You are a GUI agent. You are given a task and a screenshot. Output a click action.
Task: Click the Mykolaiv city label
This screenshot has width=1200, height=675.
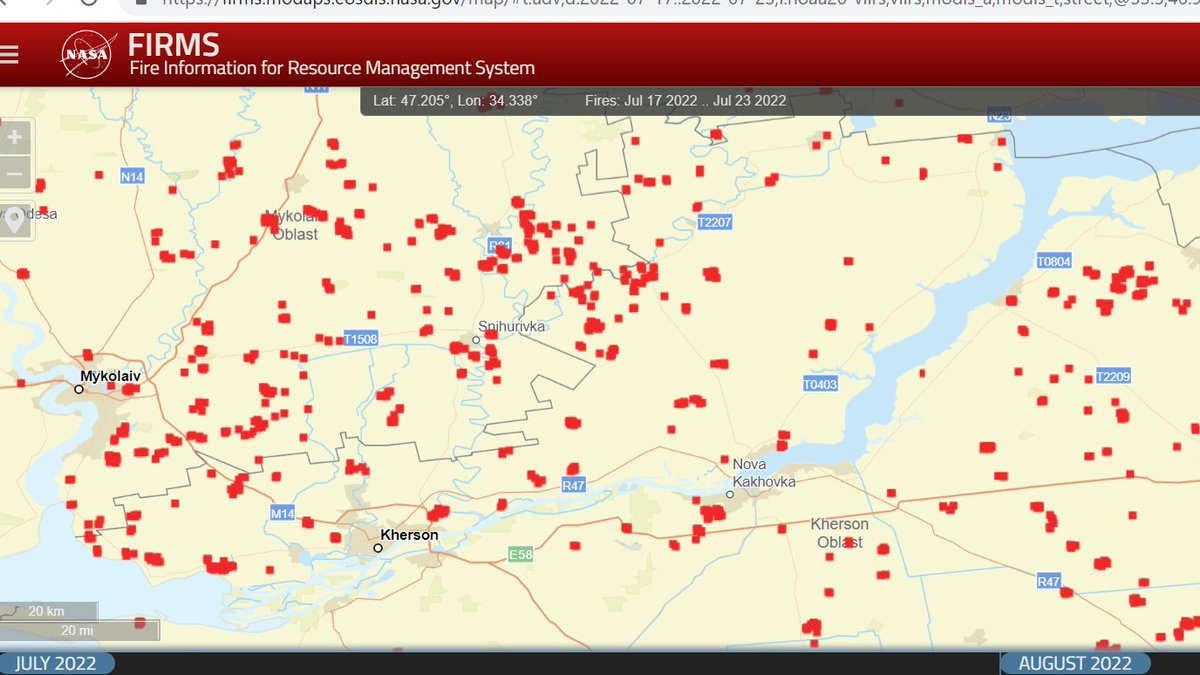(x=112, y=377)
